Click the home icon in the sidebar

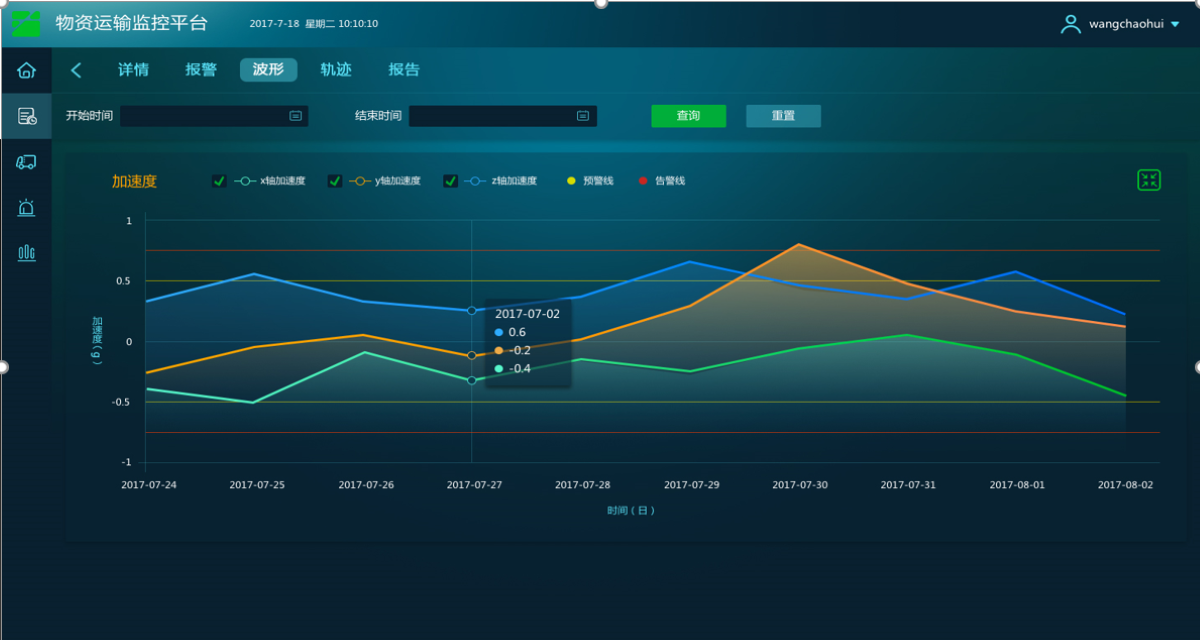pos(27,70)
